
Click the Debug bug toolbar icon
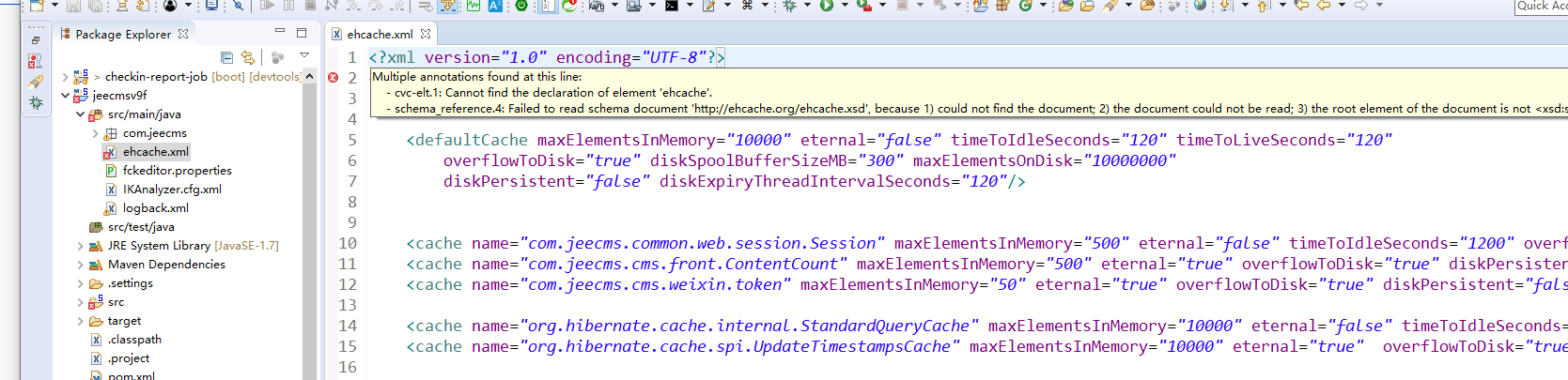coord(789,6)
